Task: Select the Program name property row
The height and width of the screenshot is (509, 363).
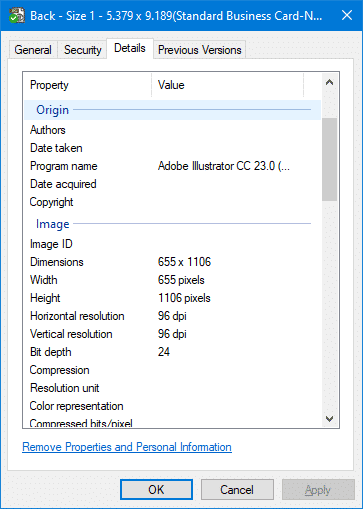Action: (x=172, y=166)
